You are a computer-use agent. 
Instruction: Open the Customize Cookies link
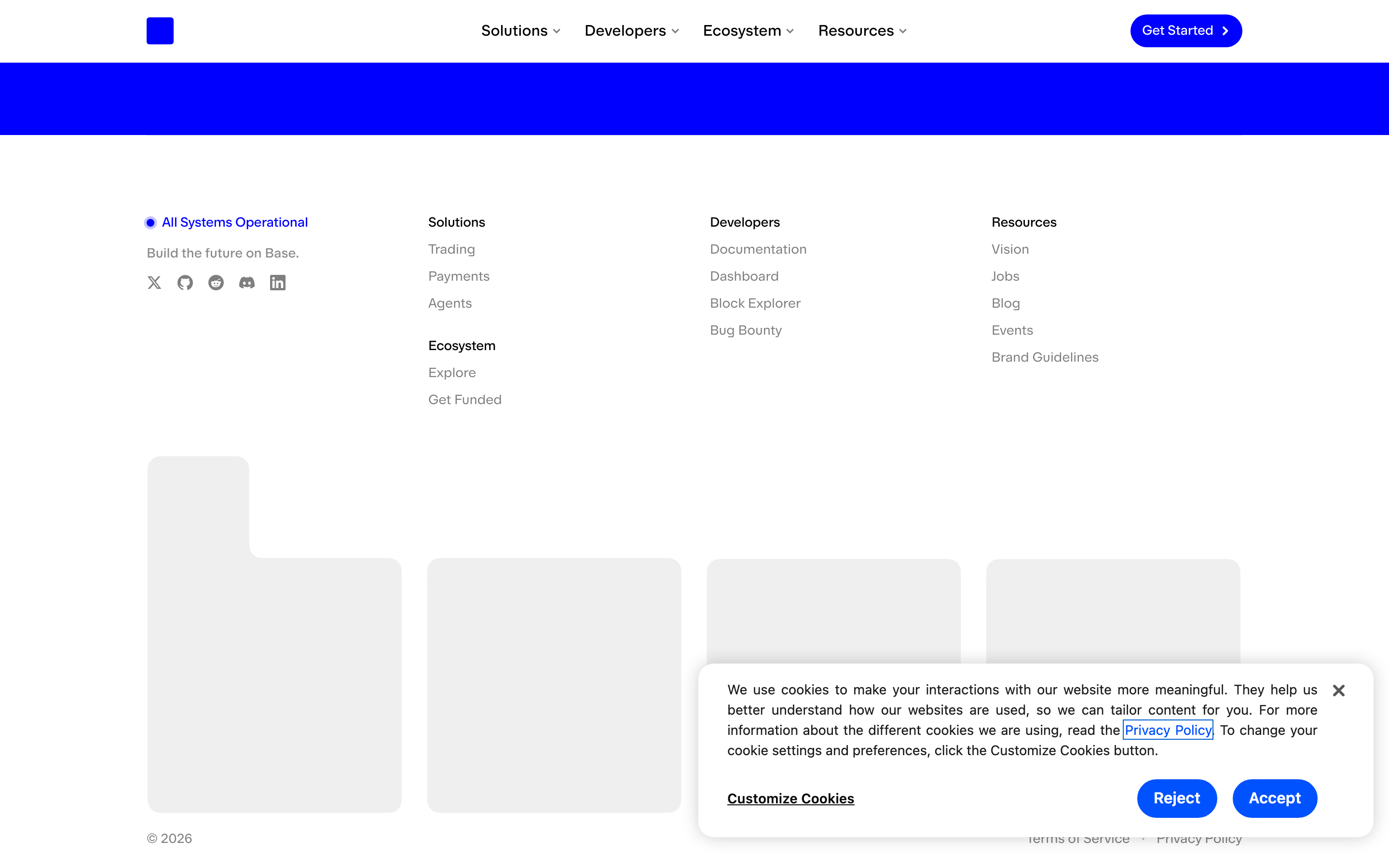click(790, 799)
